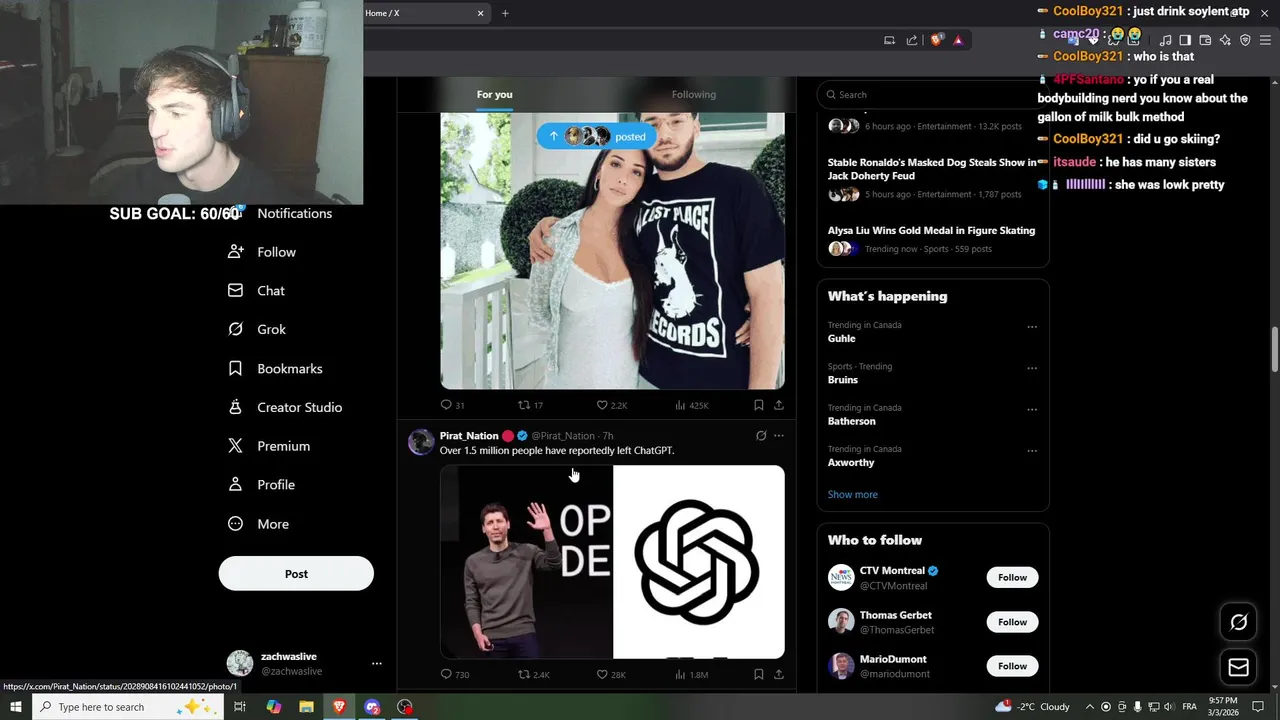Viewport: 1280px width, 720px height.
Task: Click the Grok explain icon on Pirat_Nation post
Action: coord(760,436)
